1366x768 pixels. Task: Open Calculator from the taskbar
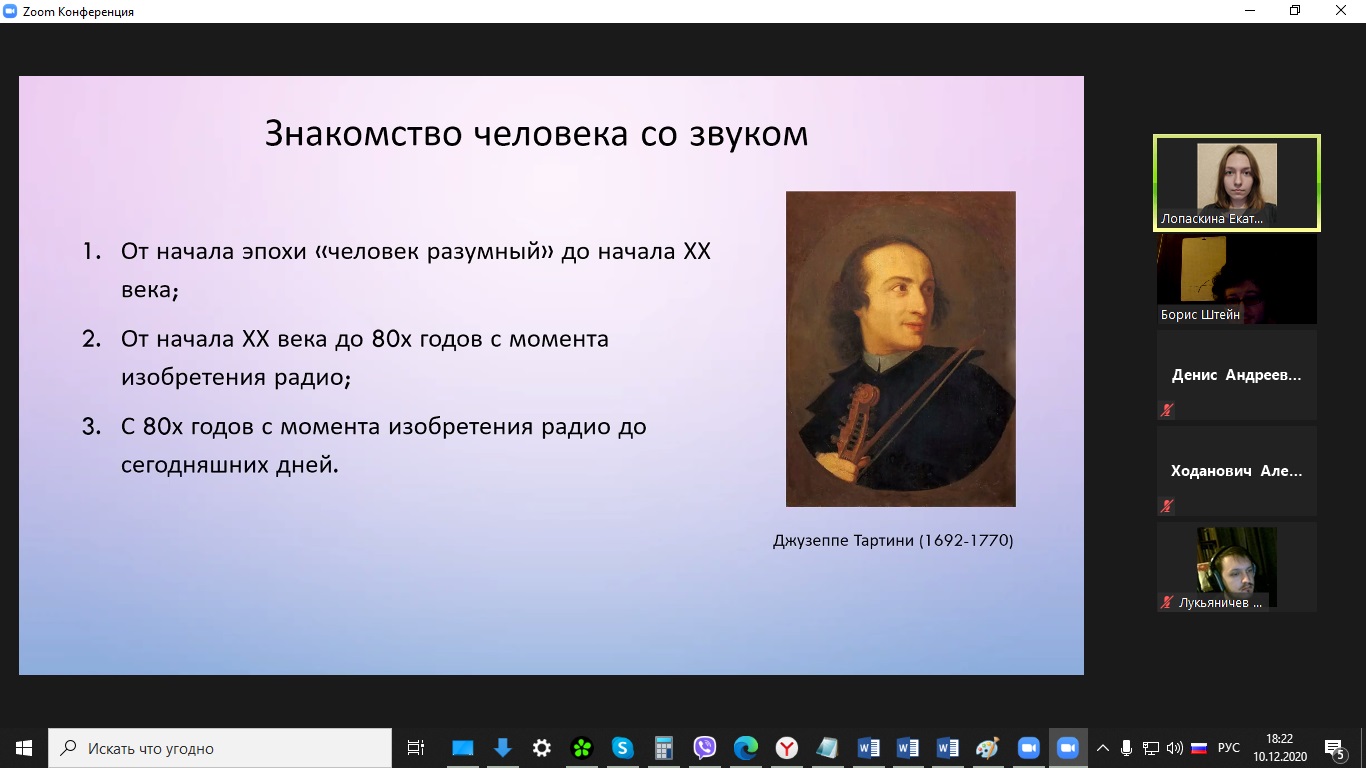click(663, 748)
